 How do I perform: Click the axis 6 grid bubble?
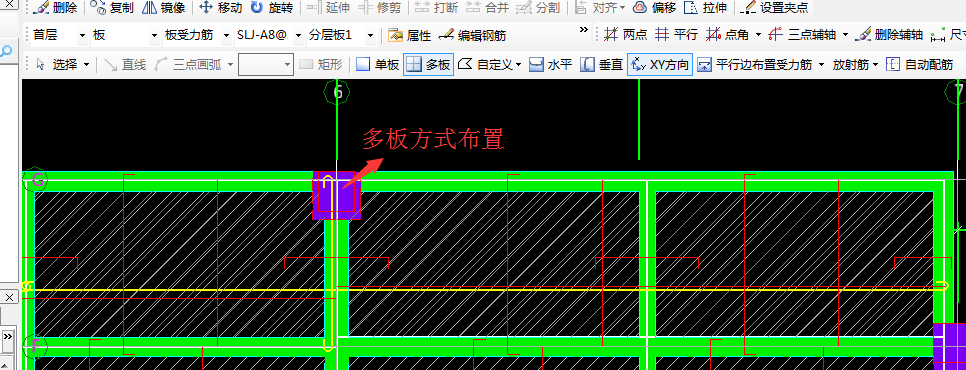336,93
